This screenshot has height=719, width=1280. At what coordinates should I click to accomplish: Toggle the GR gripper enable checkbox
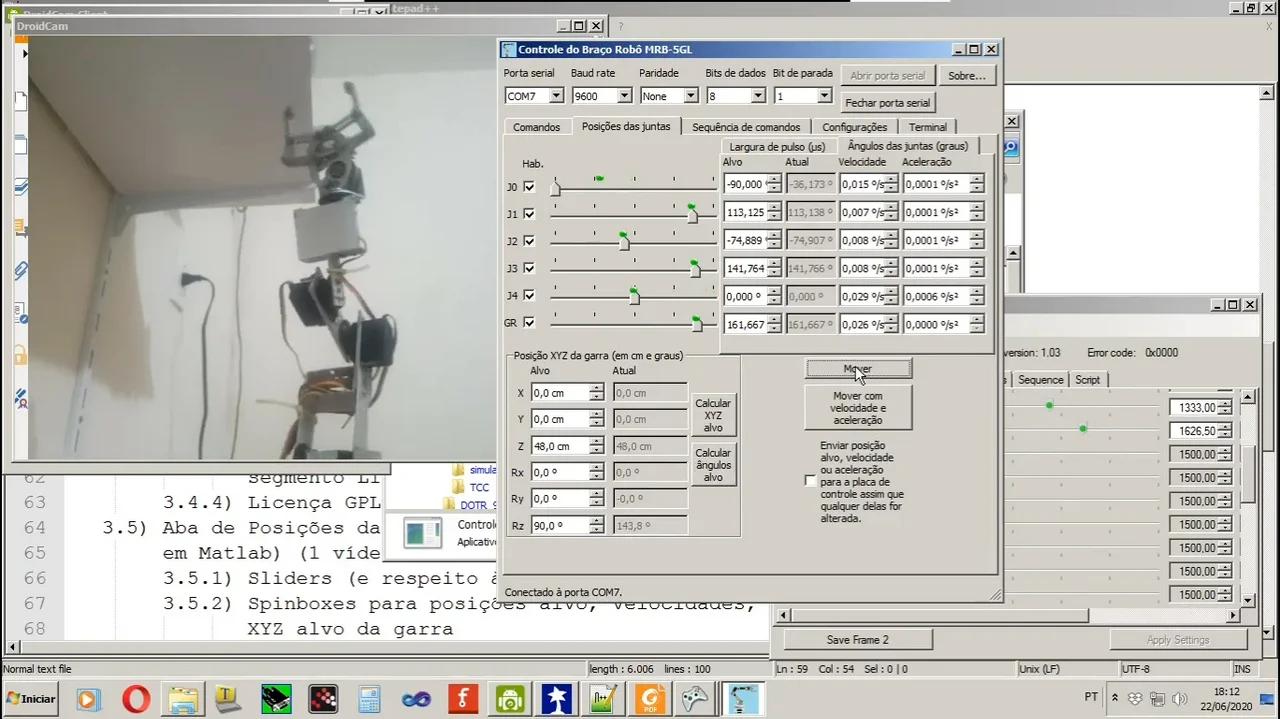point(529,323)
